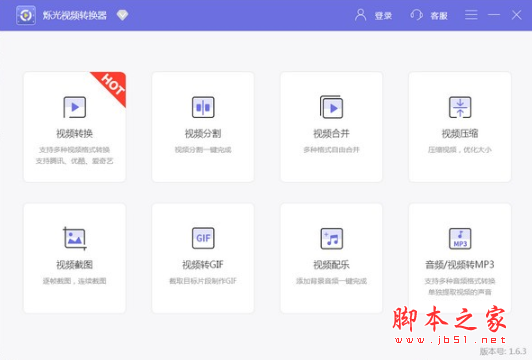Screen dimensions: 532x360
Task: Open the 视频截图 screenshot icon
Action: 75,238
